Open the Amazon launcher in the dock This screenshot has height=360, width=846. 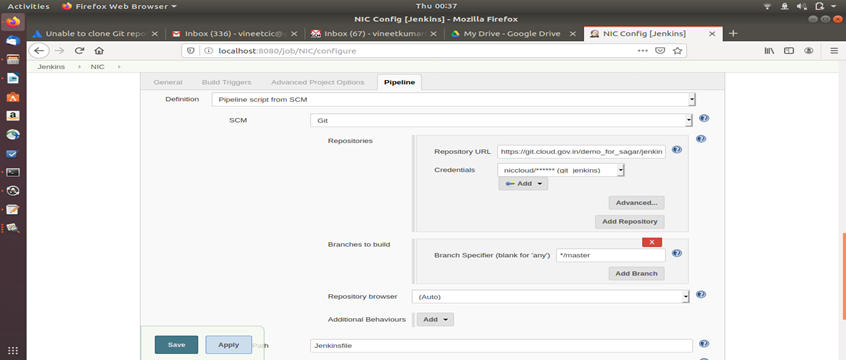[x=13, y=116]
